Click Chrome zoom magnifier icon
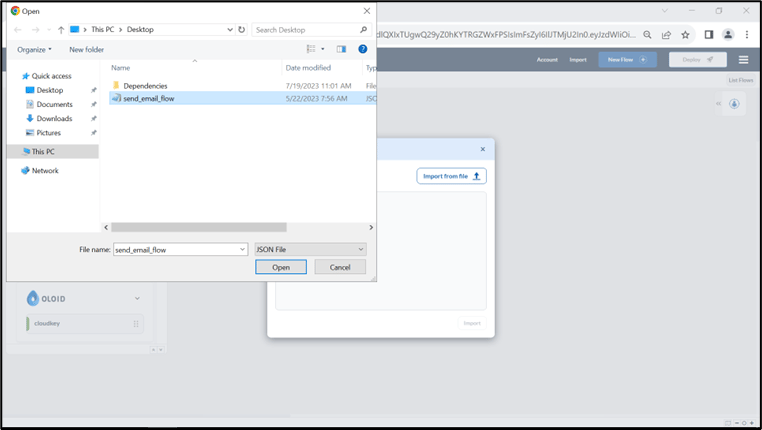 (x=647, y=34)
